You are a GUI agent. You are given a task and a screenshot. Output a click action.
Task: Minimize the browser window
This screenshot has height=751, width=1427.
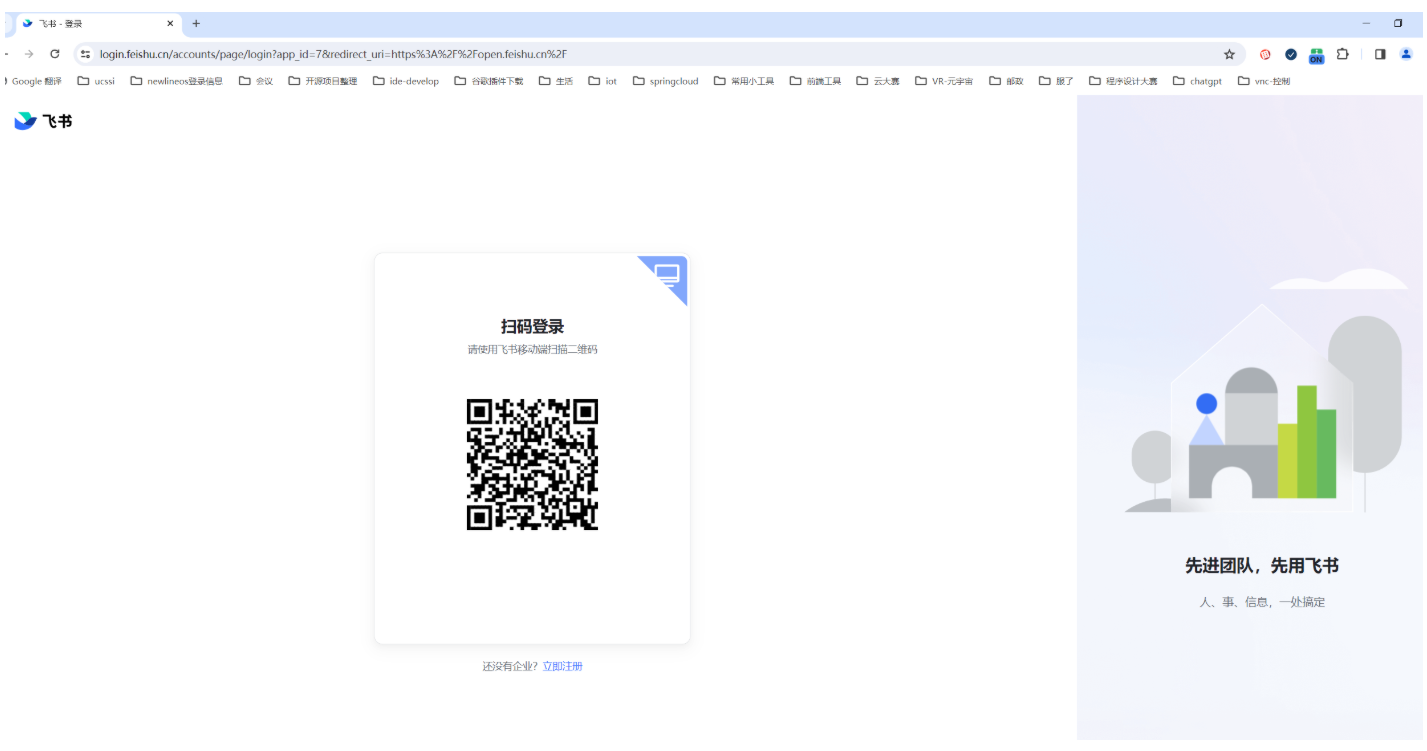pos(1366,23)
